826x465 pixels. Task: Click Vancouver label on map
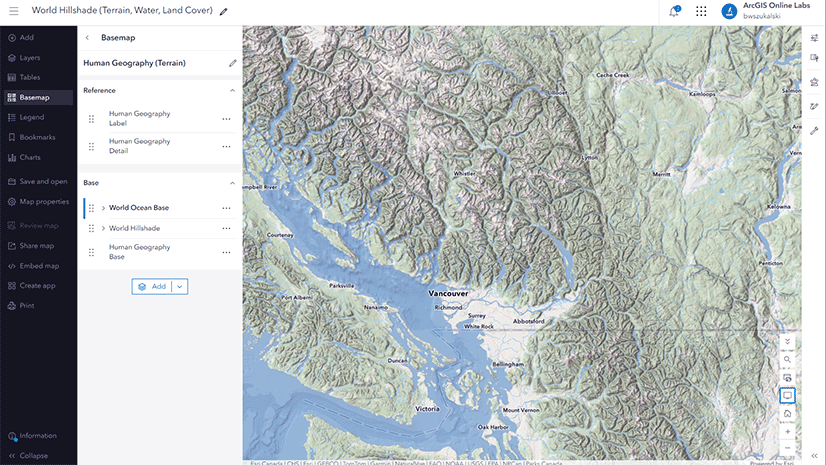coord(448,293)
